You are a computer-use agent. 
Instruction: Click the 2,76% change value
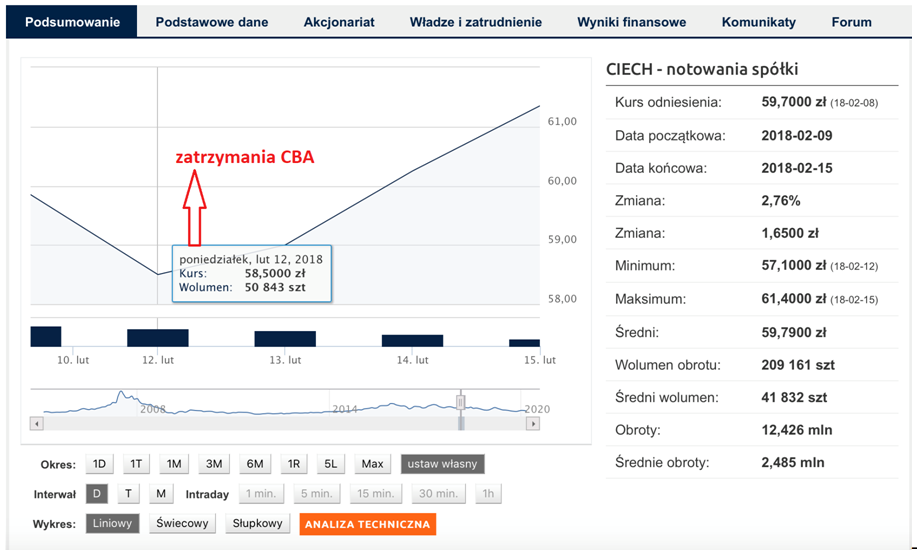point(781,201)
